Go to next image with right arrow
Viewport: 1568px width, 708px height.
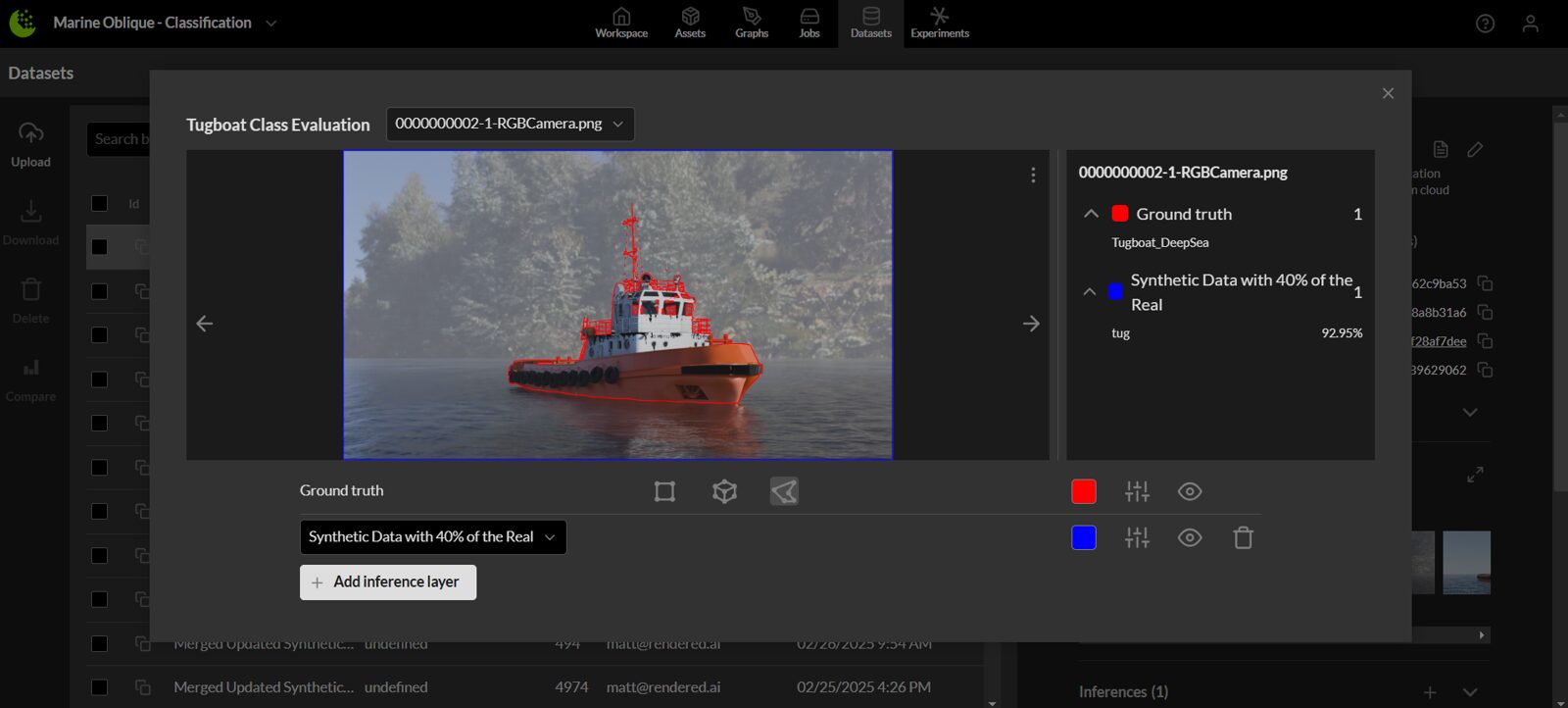tap(1031, 324)
